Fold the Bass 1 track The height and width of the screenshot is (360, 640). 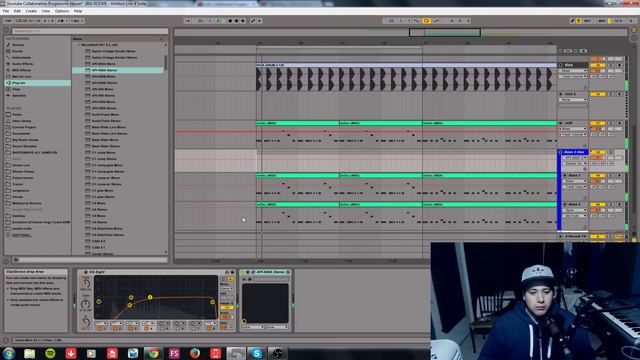pyautogui.click(x=565, y=175)
